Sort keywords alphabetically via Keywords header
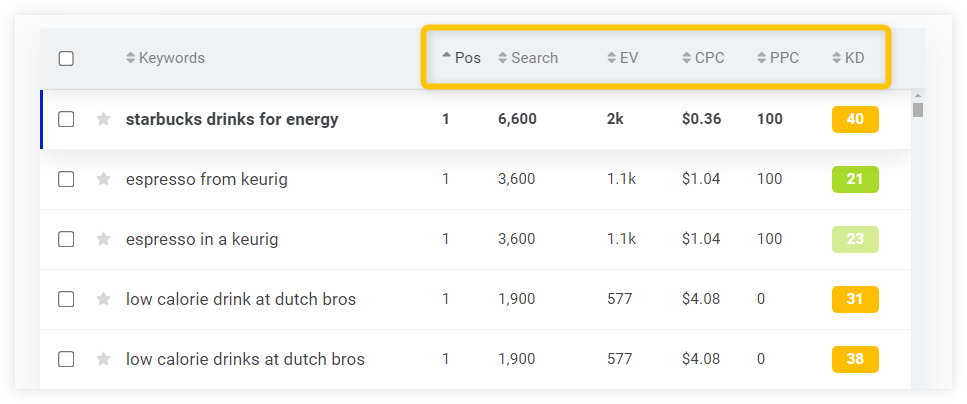Image resolution: width=967 pixels, height=404 pixels. point(165,58)
